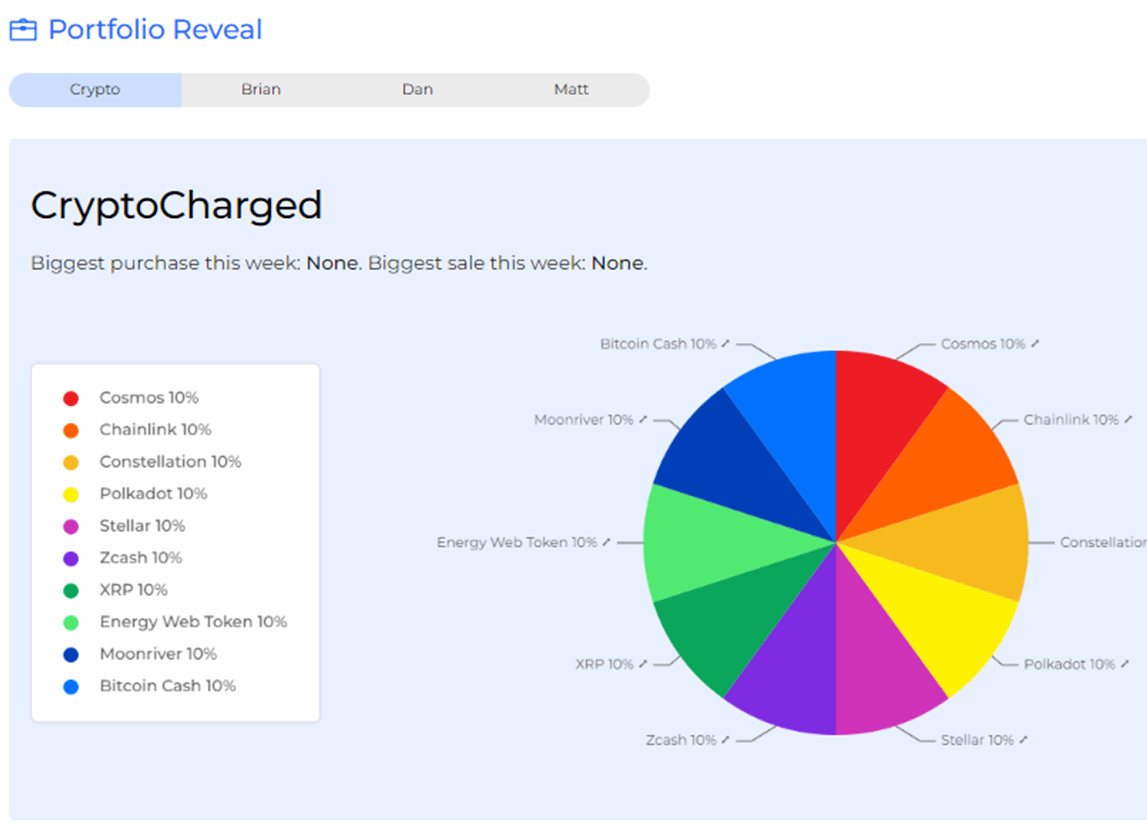Click the yellow Polkadot legend dot
The image size is (1147, 836).
coord(71,495)
